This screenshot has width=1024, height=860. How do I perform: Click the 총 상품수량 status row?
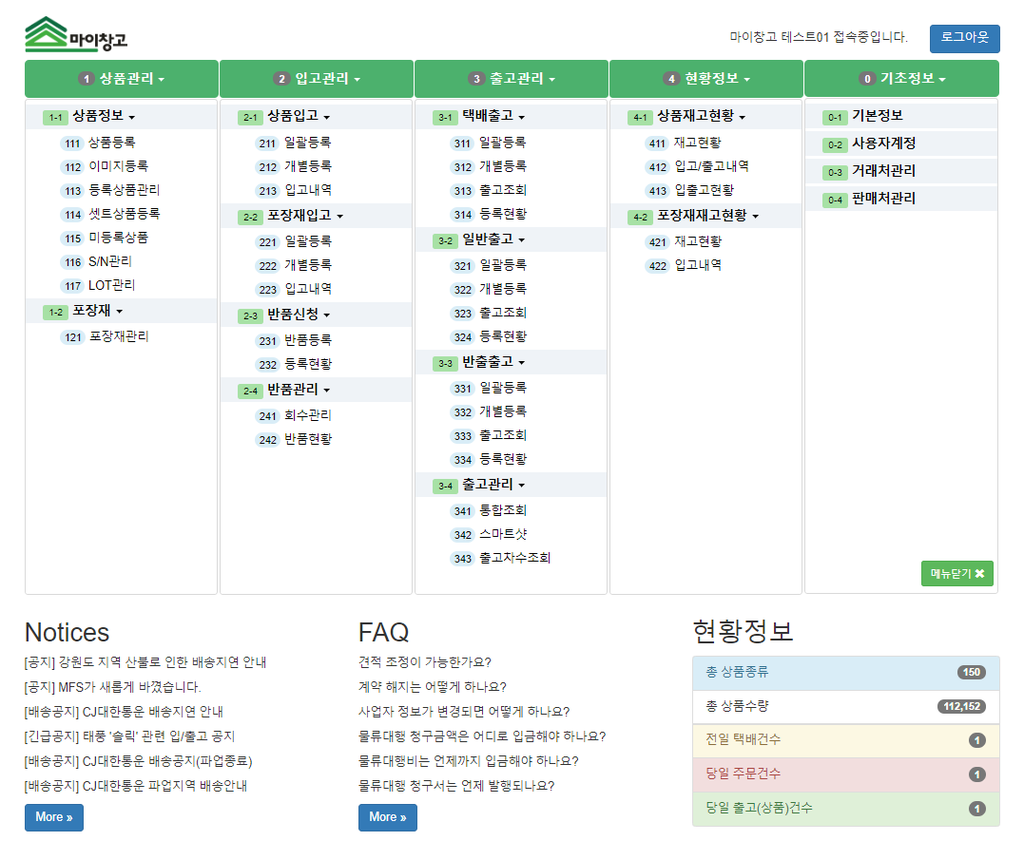point(846,707)
